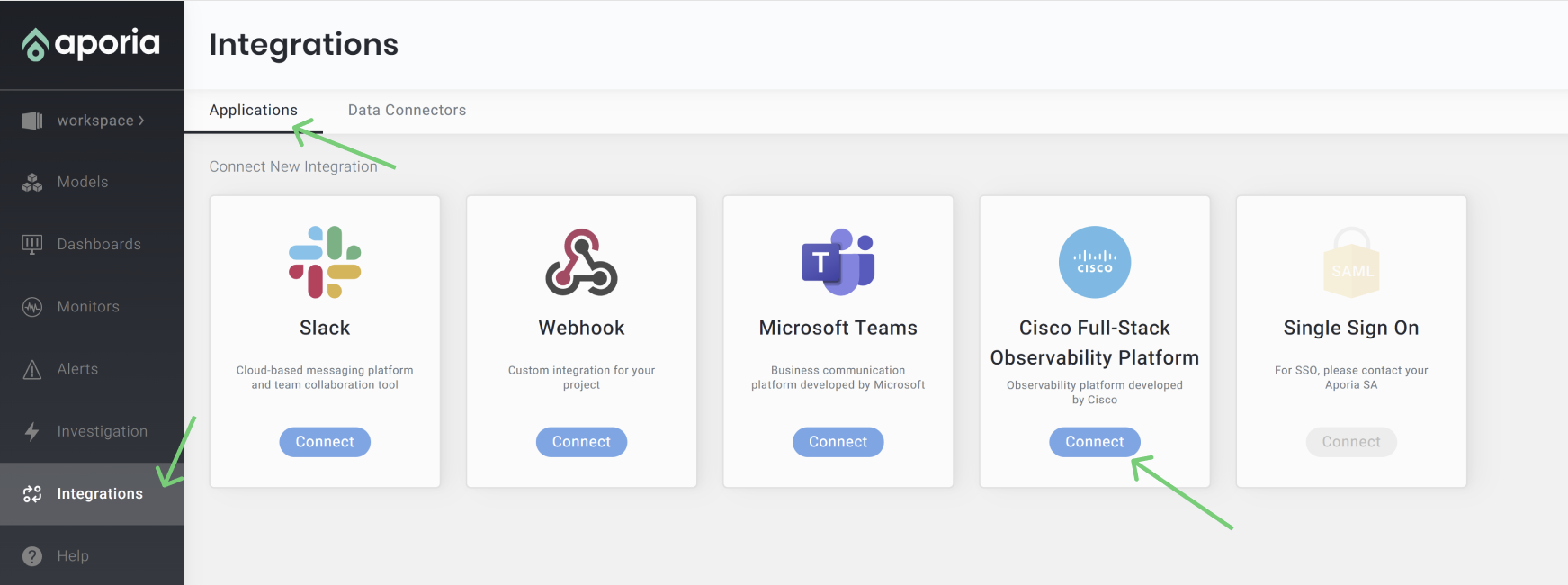Click the Slack logo

(x=325, y=262)
